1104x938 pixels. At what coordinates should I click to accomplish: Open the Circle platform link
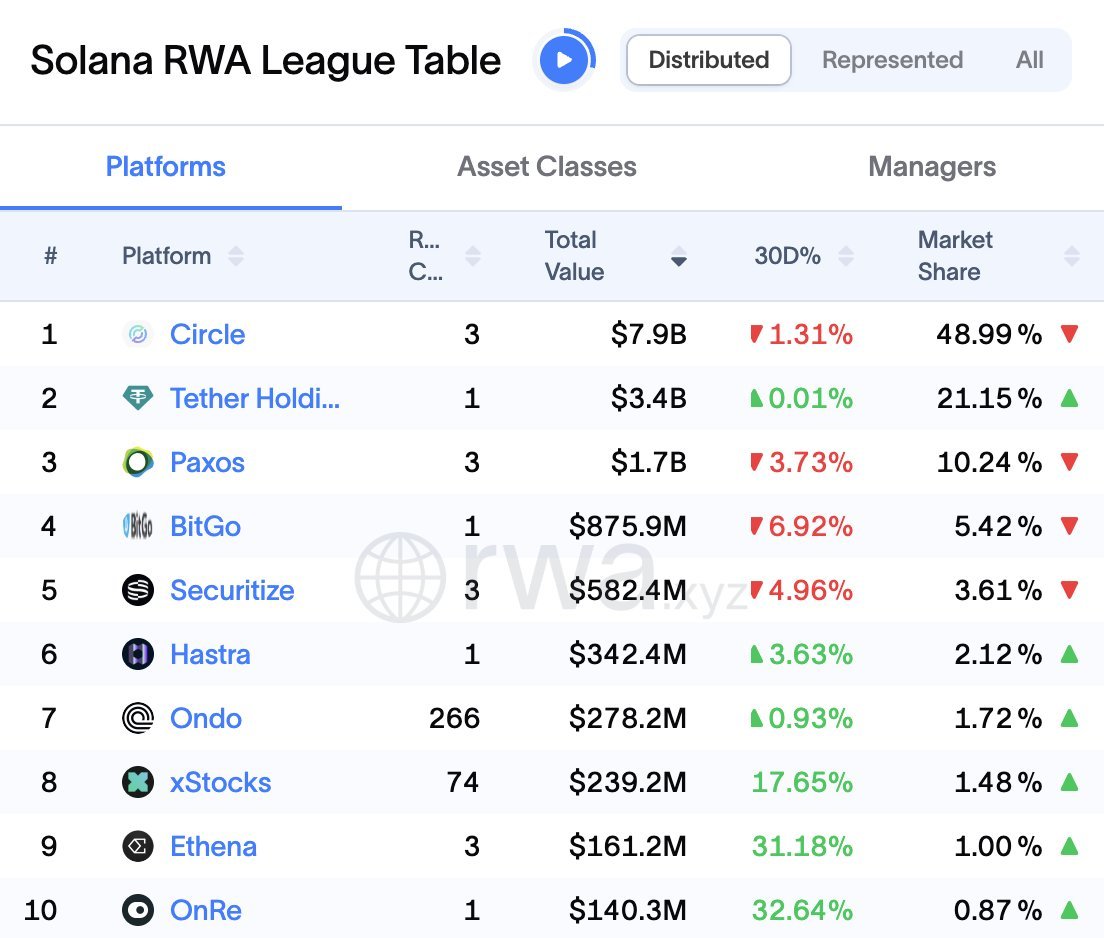[207, 334]
